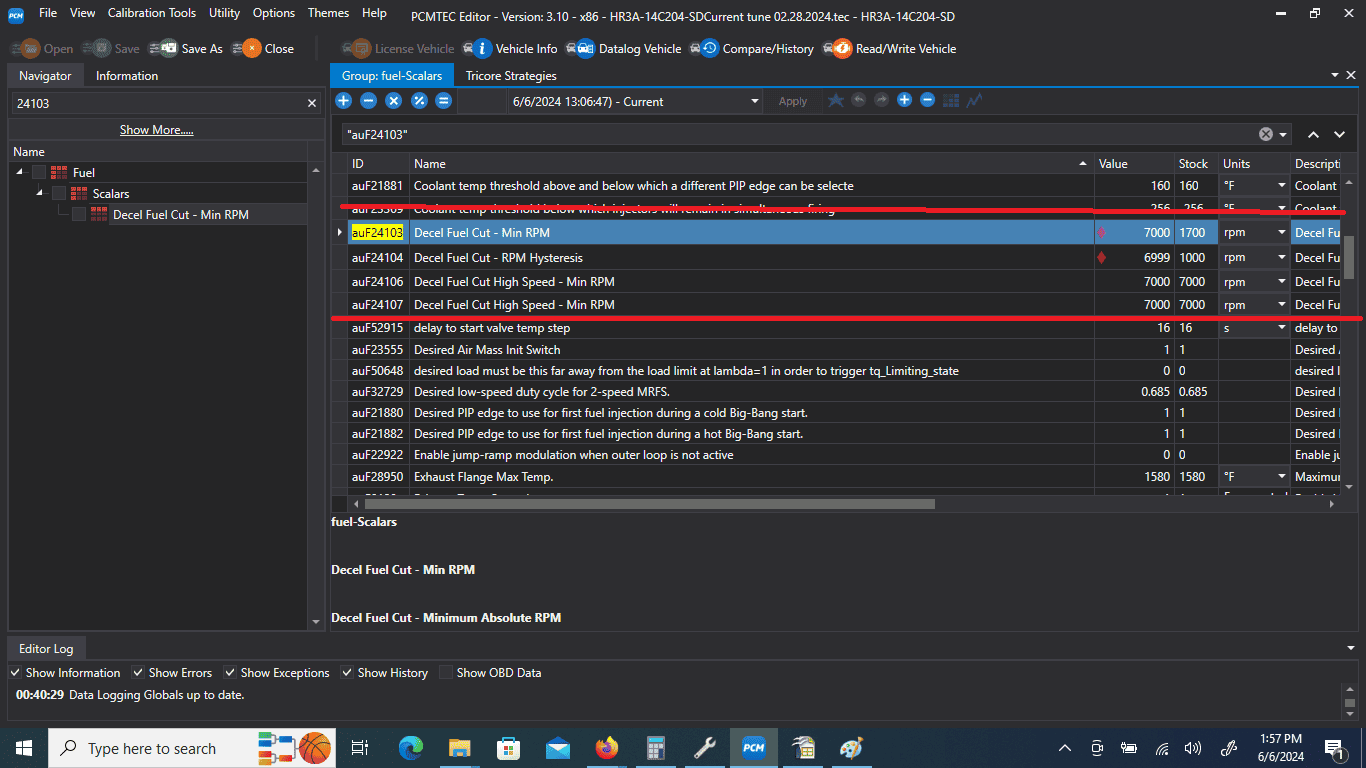
Task: Open units dropdown for auF24103 row
Action: click(x=1281, y=233)
